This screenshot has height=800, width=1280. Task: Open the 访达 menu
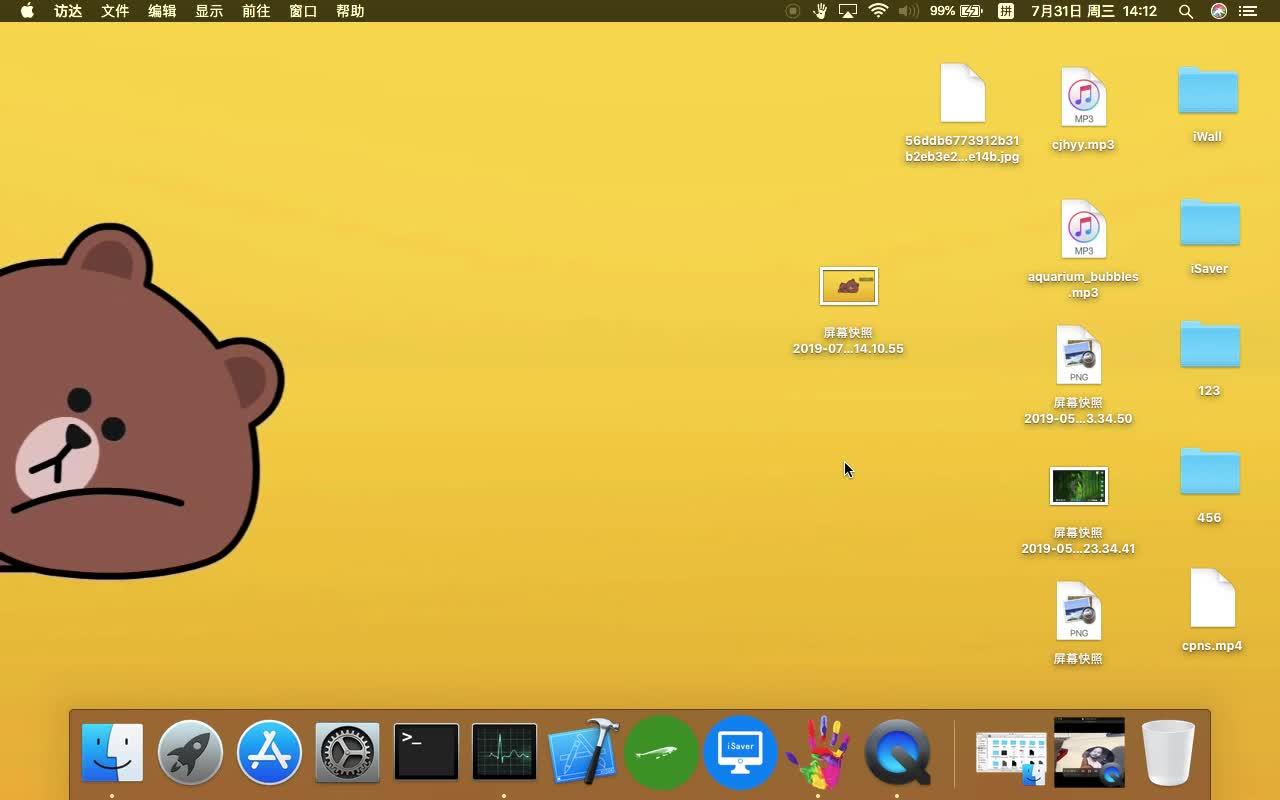68,11
